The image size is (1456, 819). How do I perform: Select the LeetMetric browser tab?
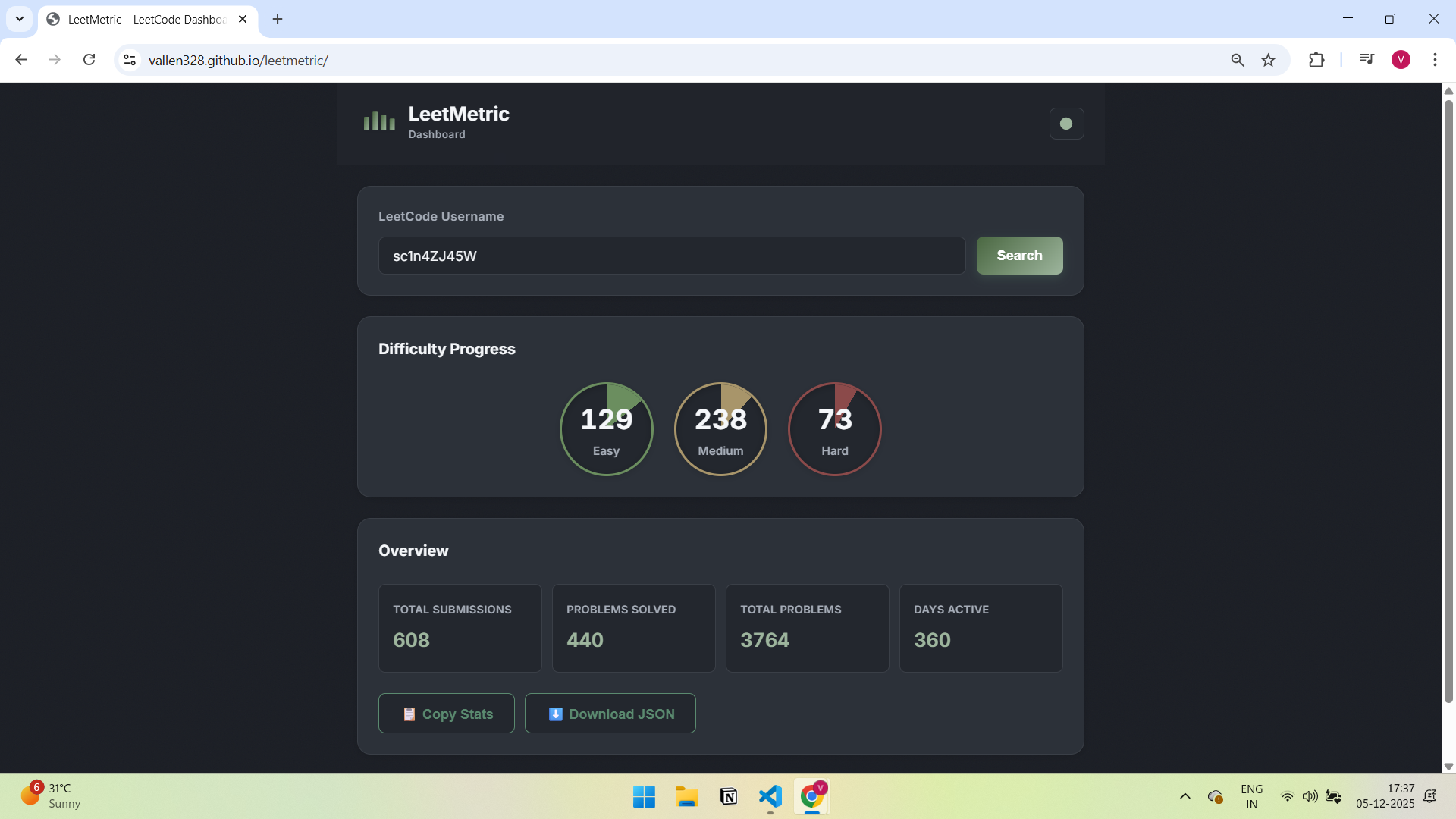click(x=144, y=19)
